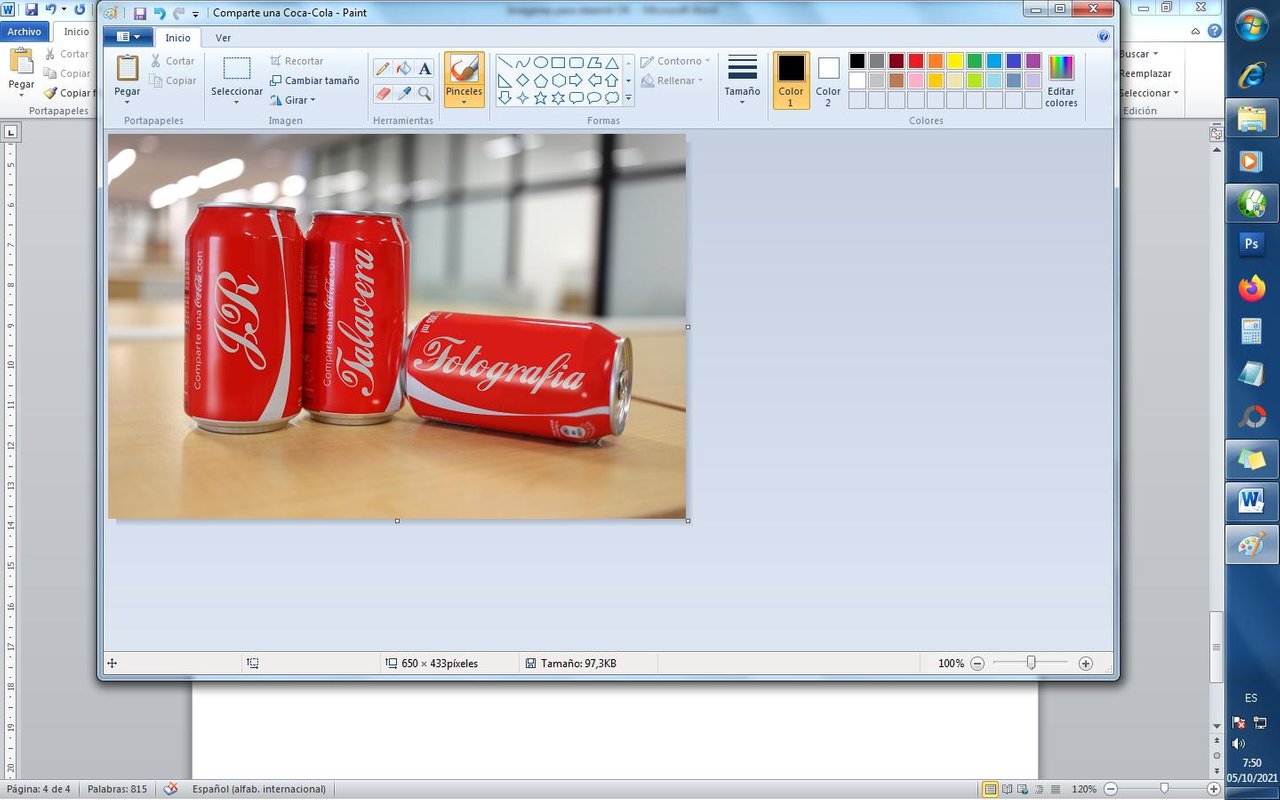Choose the Pentagon shape in Formas
The height and width of the screenshot is (800, 1280).
tap(541, 80)
